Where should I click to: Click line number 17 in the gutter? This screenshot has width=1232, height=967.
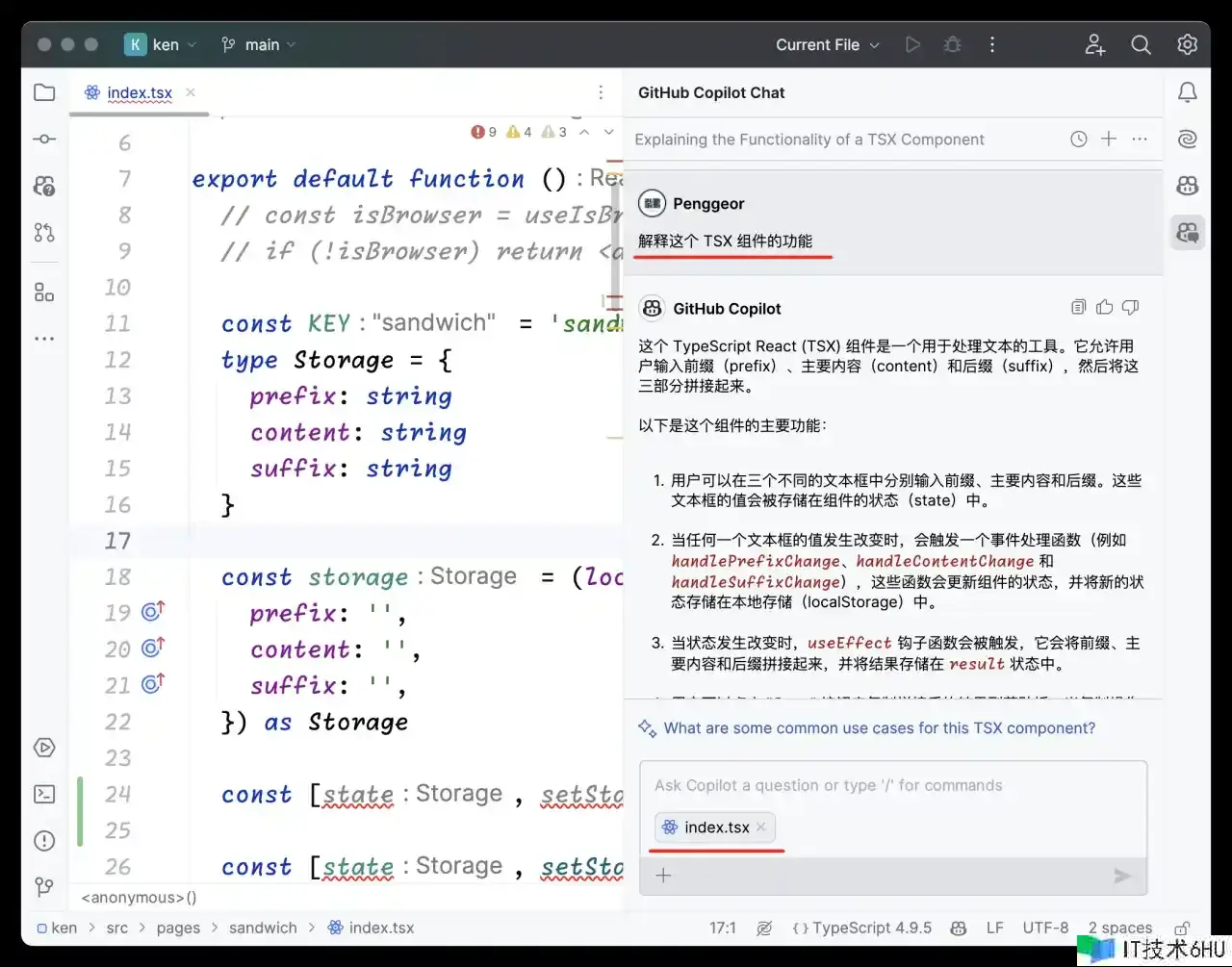[117, 541]
